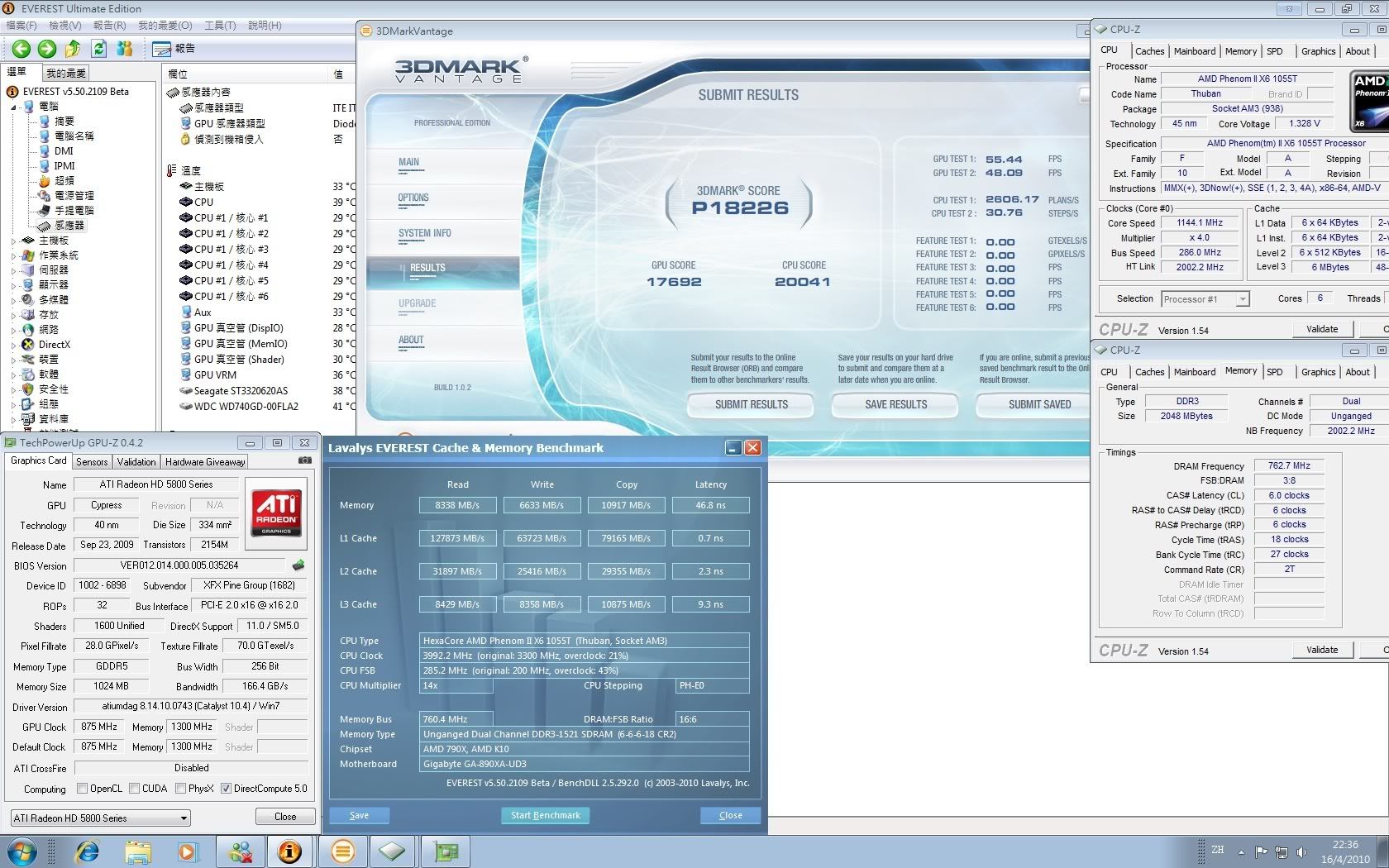Click the folder up-level icon in EVEREST
The image size is (1389, 868).
(73, 49)
